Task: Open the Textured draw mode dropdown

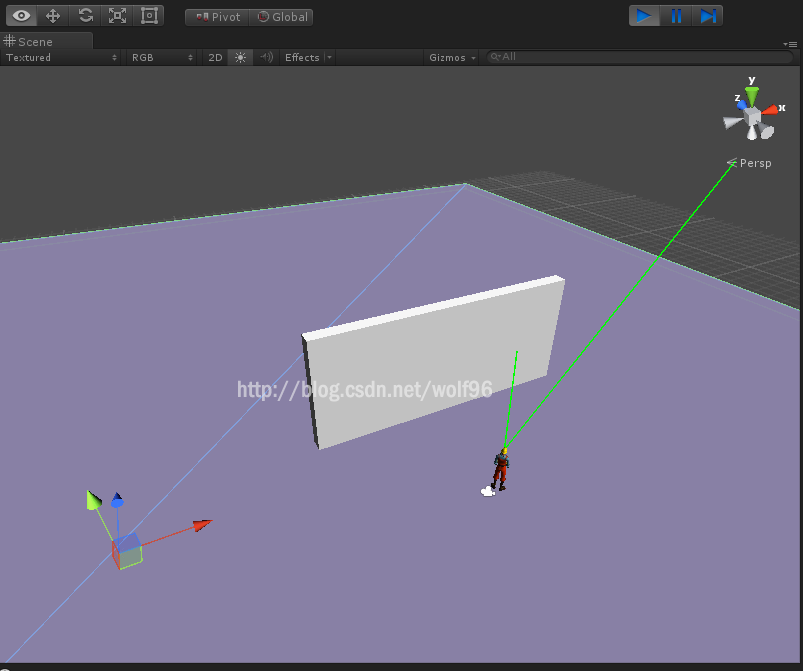Action: coord(61,57)
